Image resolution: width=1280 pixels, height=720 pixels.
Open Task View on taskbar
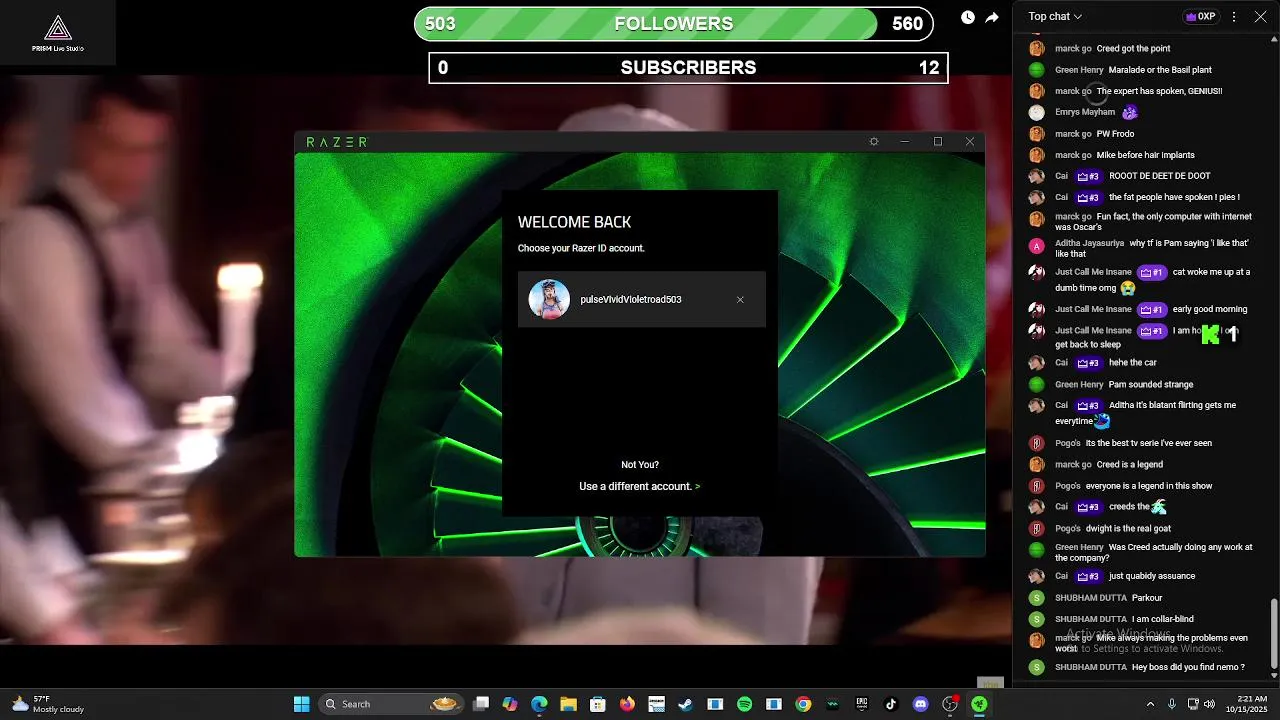coord(481,704)
